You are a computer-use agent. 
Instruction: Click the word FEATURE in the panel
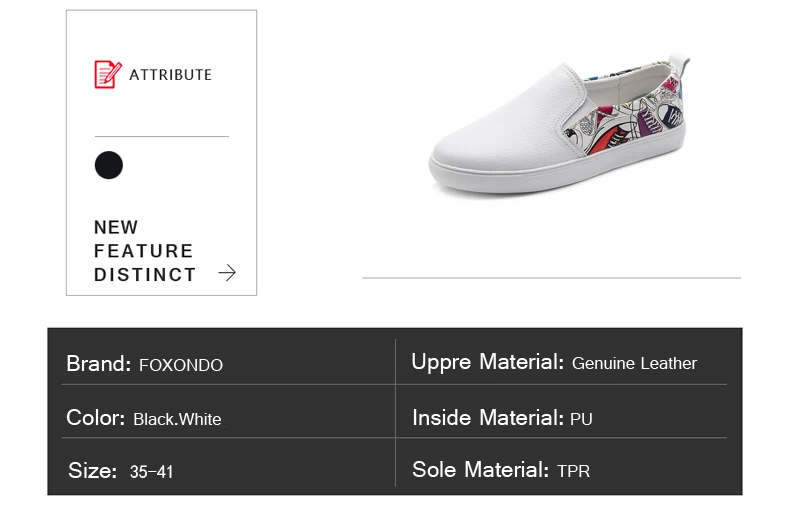144,251
